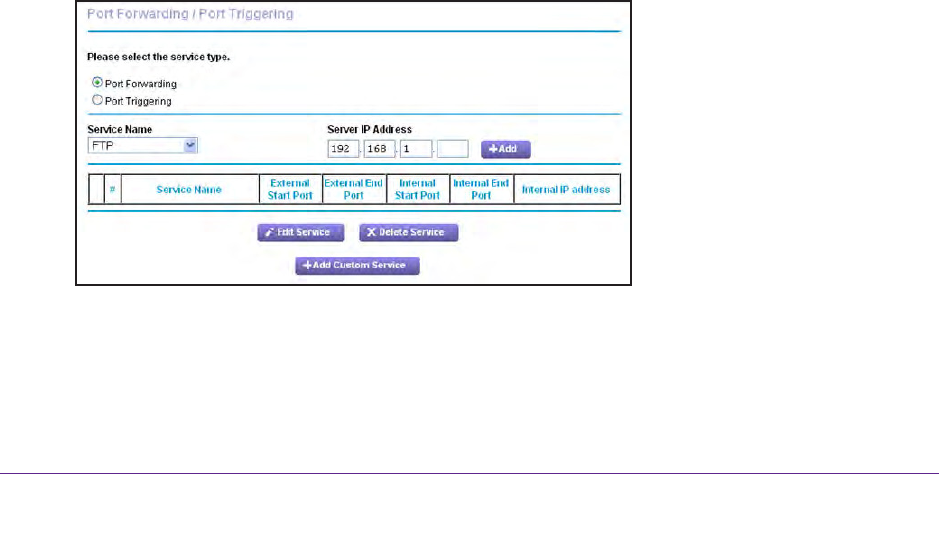939x543 pixels.
Task: Click the 'Please select the service type' text
Action: (159, 57)
